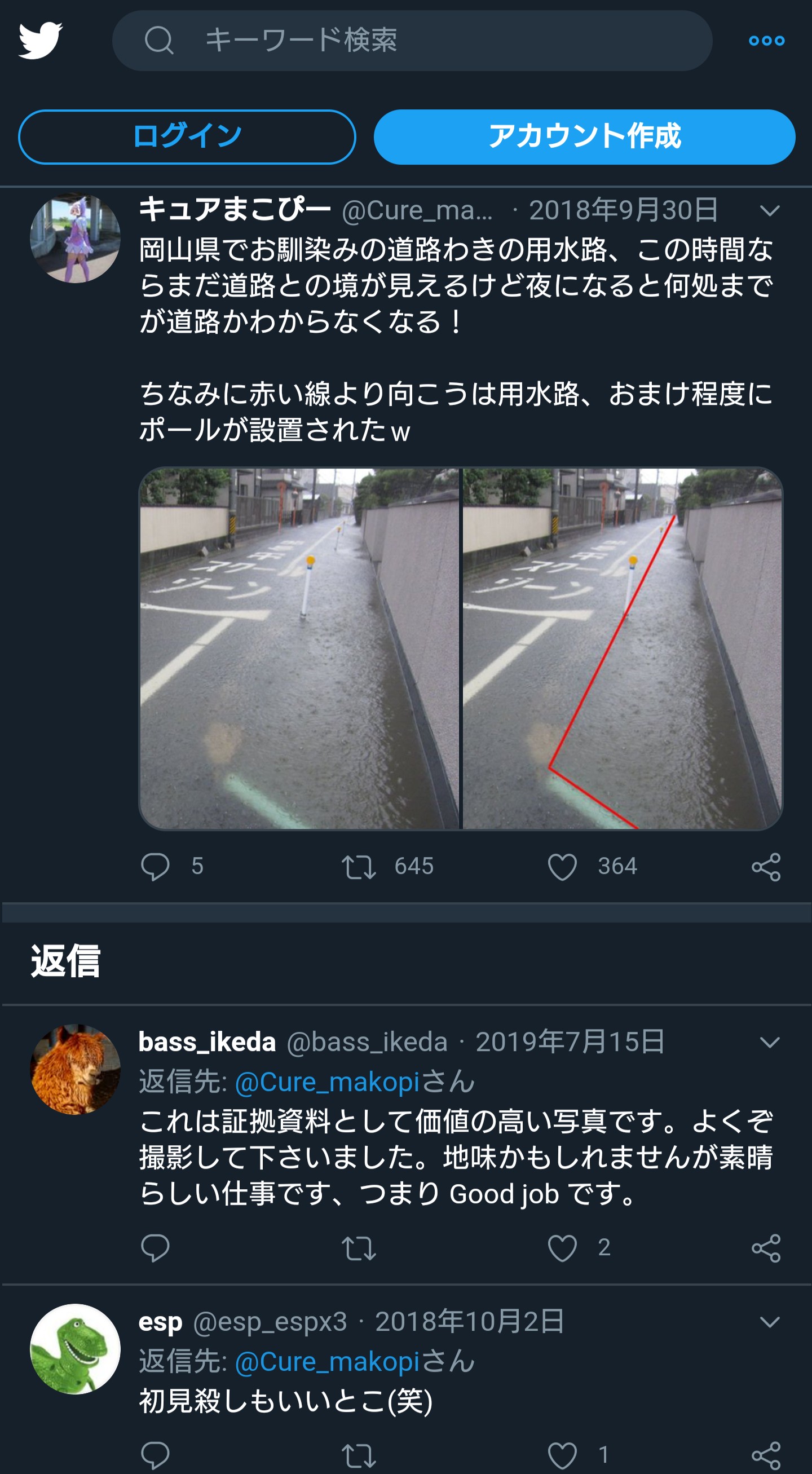Open @Cure_makopi link in bass_ikeda's reply
This screenshot has height=1474, width=812.
(327, 1082)
